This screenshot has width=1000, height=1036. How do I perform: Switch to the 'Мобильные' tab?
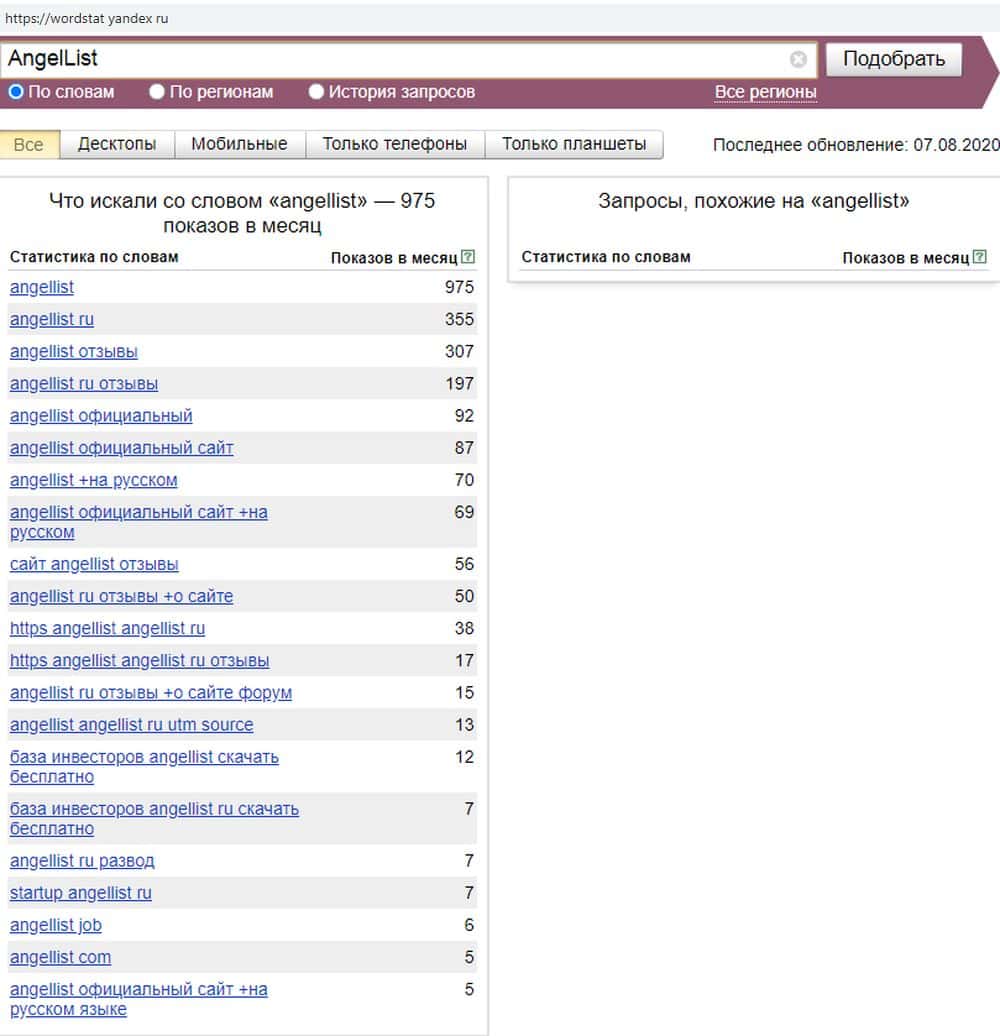tap(240, 144)
